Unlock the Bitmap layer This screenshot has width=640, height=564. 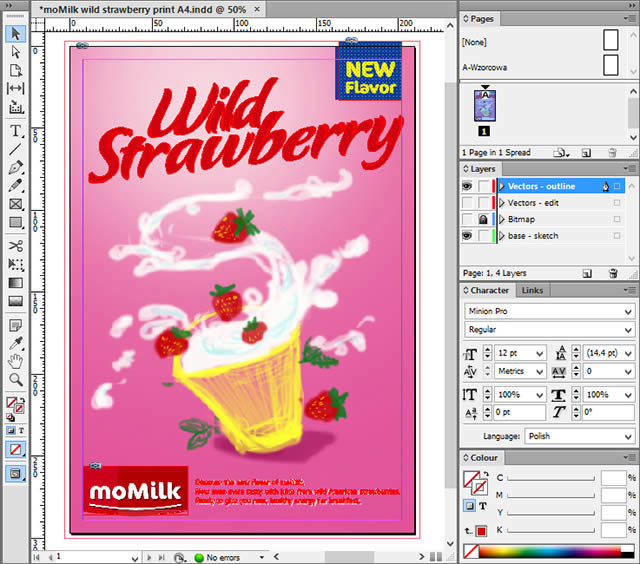tap(483, 220)
